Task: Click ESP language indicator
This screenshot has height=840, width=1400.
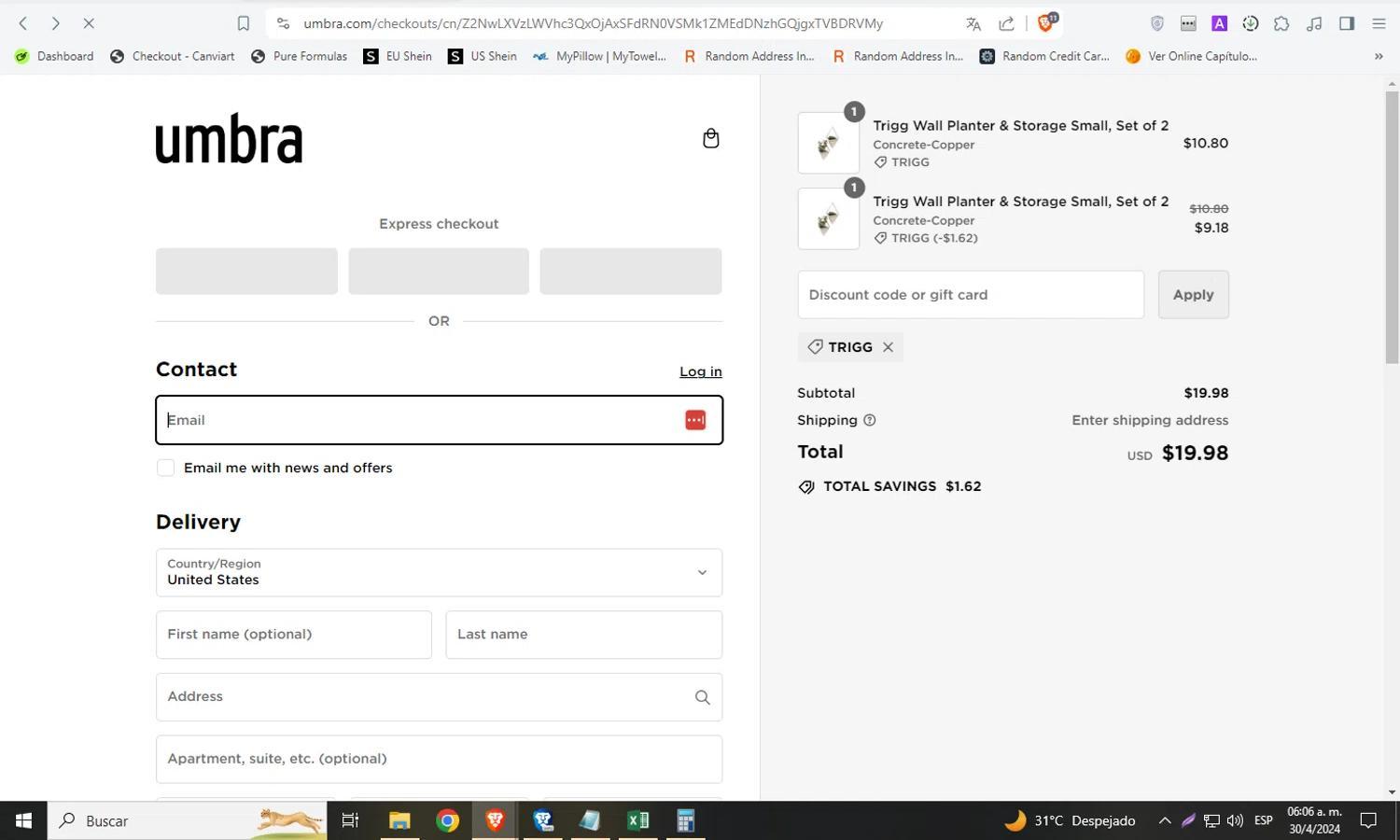Action: tap(1264, 820)
